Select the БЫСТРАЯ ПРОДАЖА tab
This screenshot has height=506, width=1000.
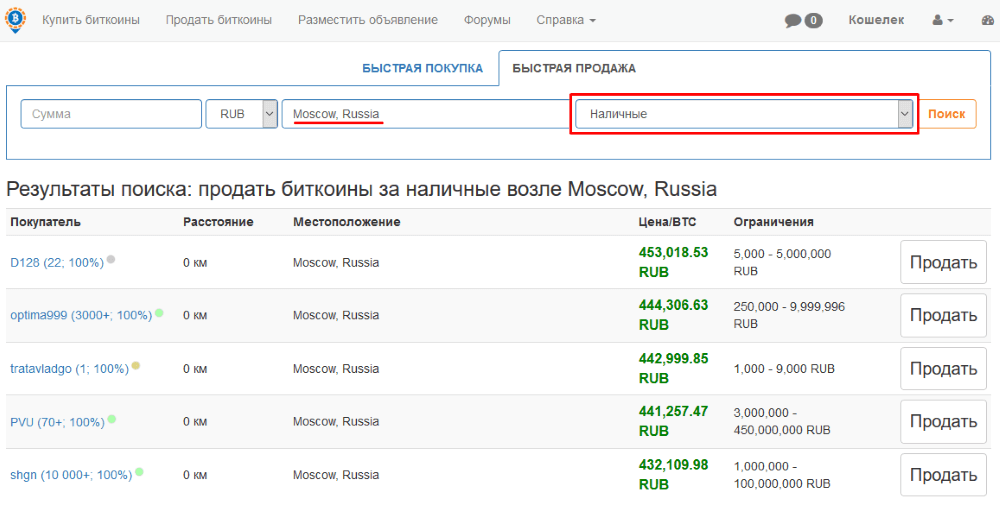574,68
